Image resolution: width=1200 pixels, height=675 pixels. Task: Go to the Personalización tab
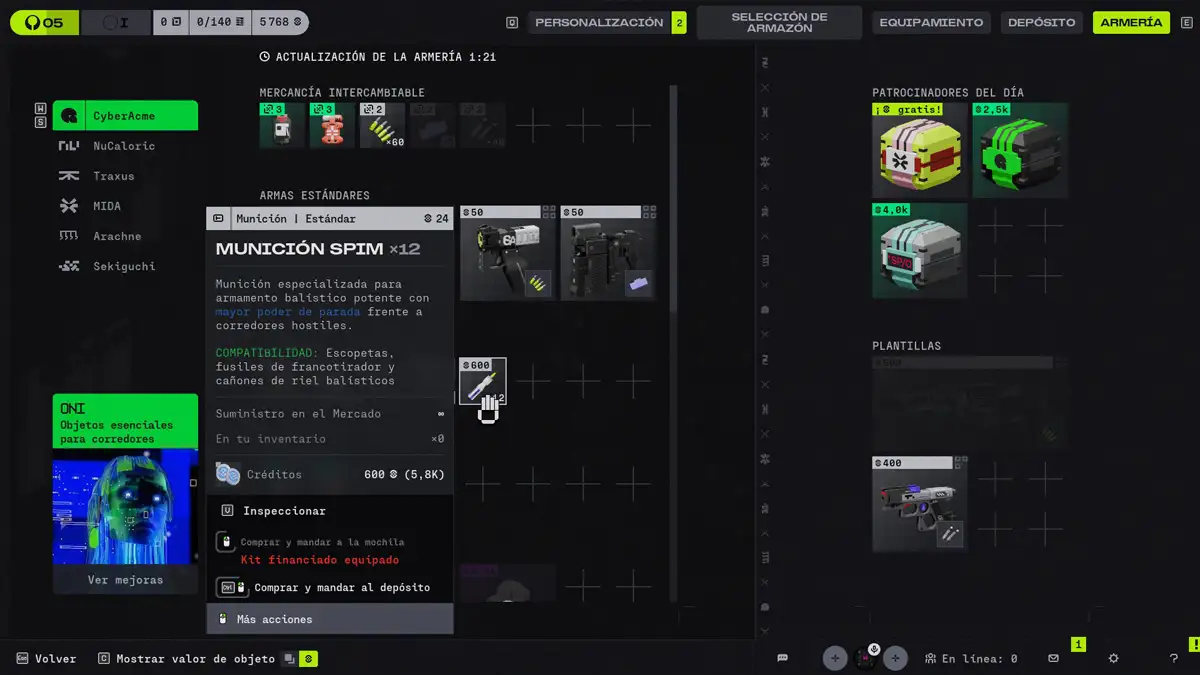coord(598,22)
